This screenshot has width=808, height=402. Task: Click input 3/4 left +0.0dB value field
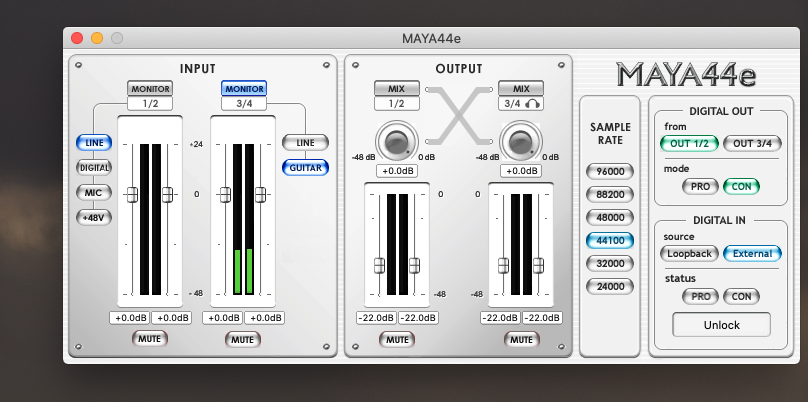tap(223, 318)
